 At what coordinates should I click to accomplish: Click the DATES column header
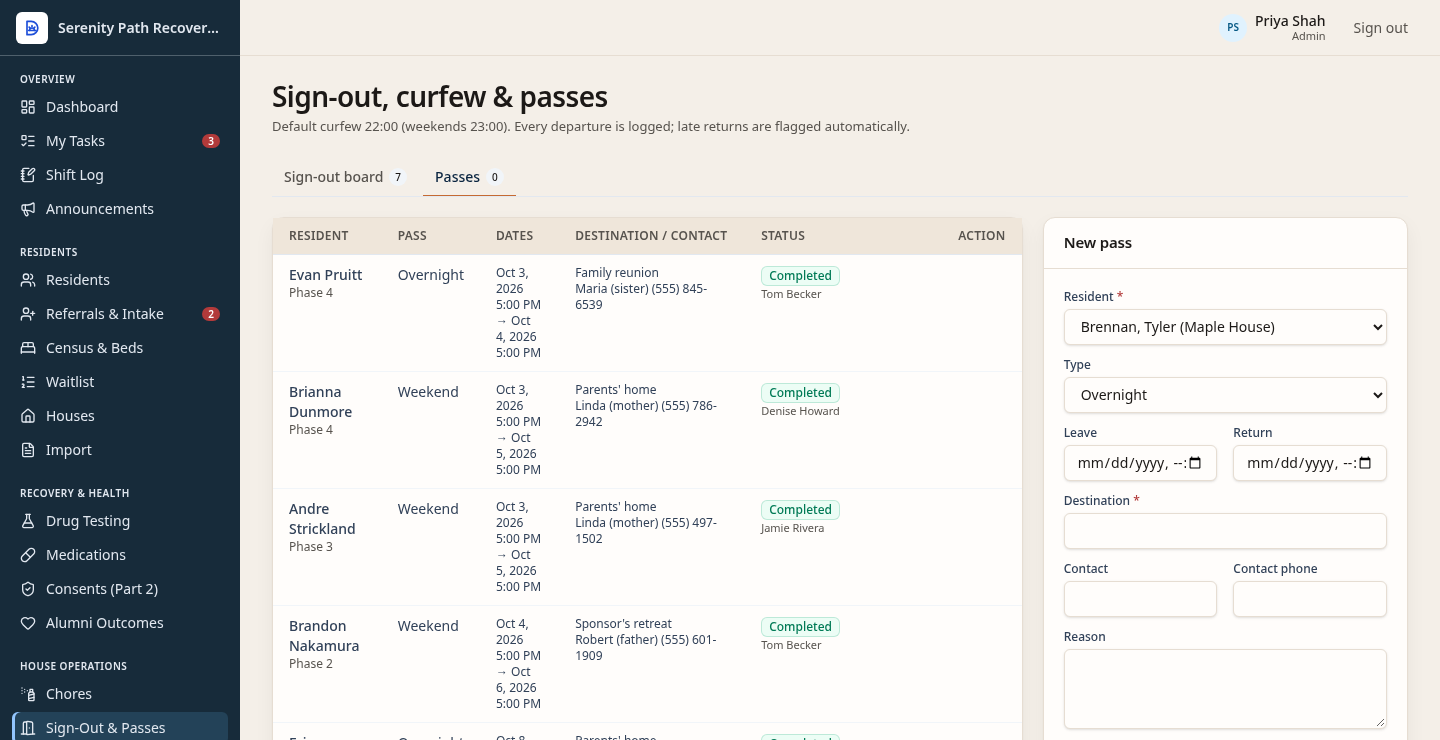pyautogui.click(x=514, y=236)
